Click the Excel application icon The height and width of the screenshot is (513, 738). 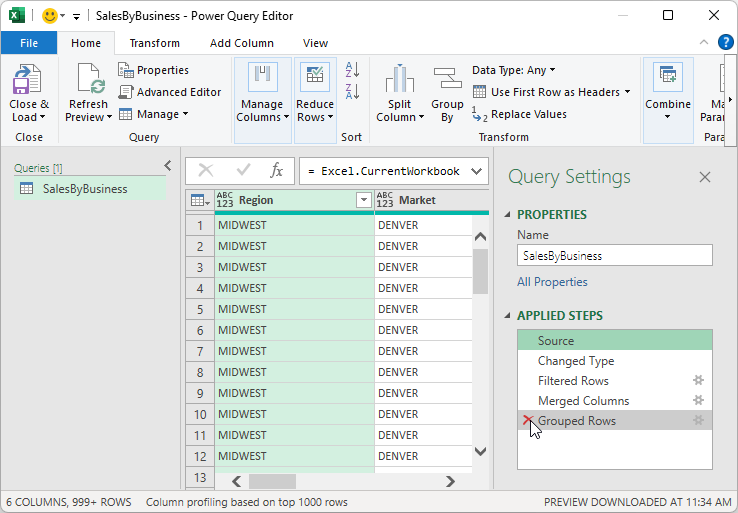17,16
